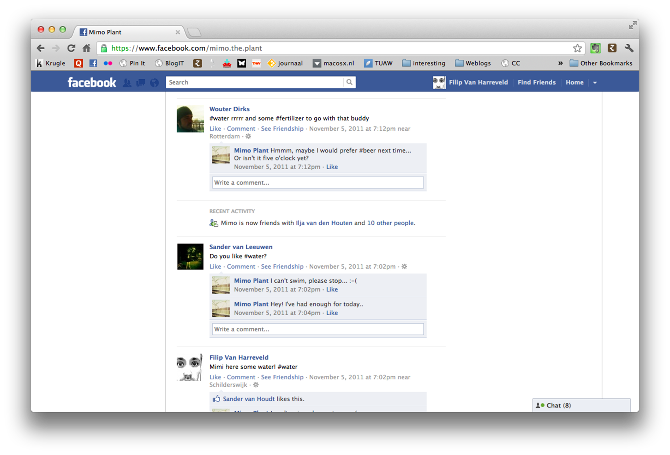Click the browser home button
The image size is (670, 455).
(87, 48)
